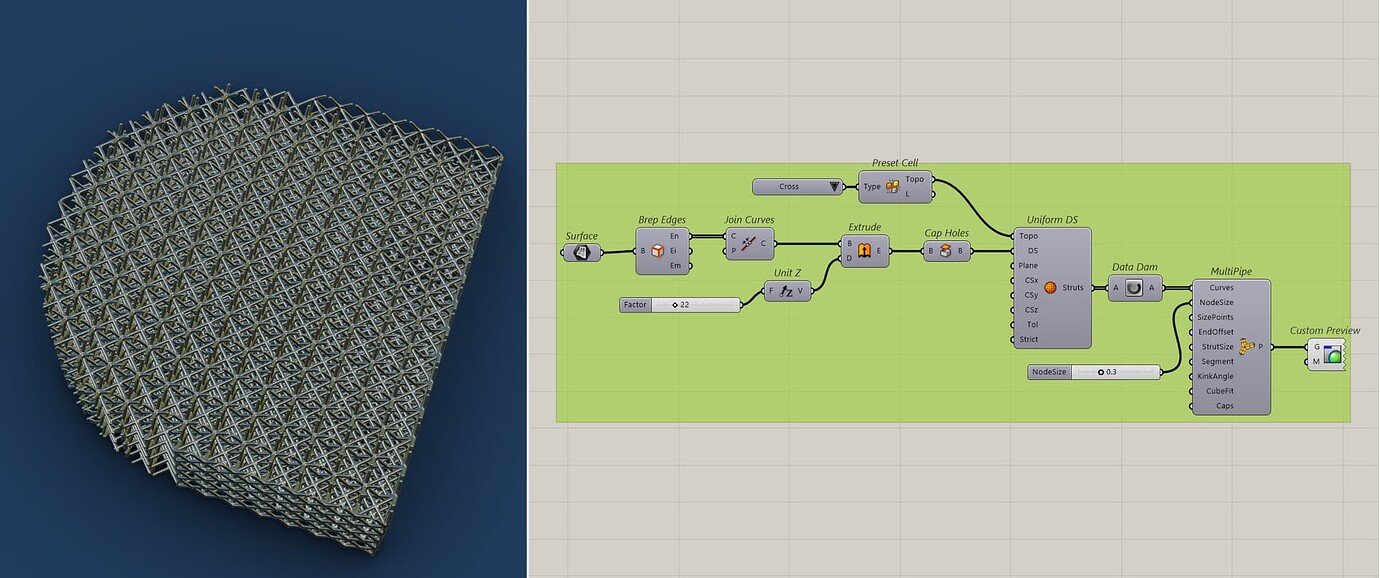The image size is (1380, 578).
Task: Select the Surface brep parameter icon
Action: click(x=583, y=253)
